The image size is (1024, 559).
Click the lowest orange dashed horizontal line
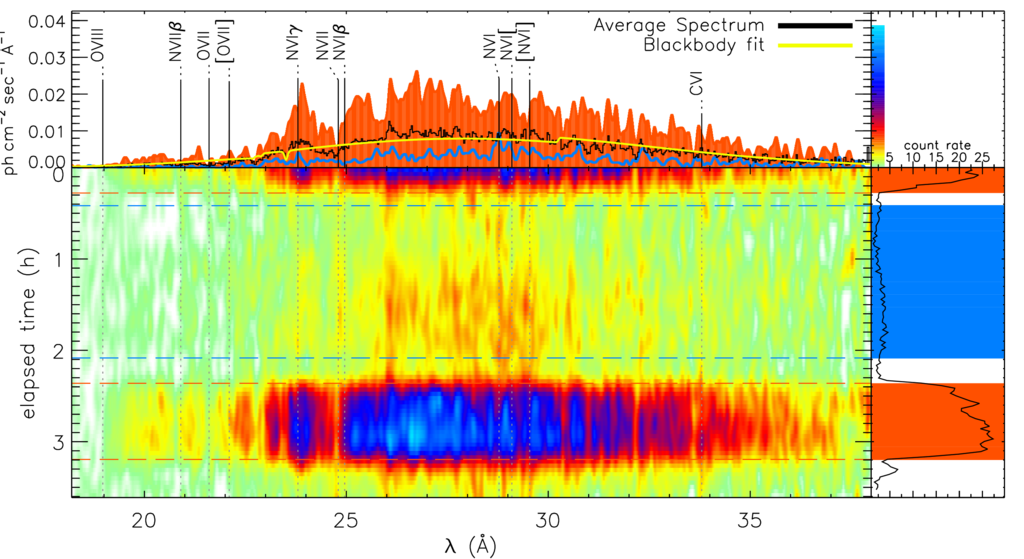pyautogui.click(x=470, y=459)
